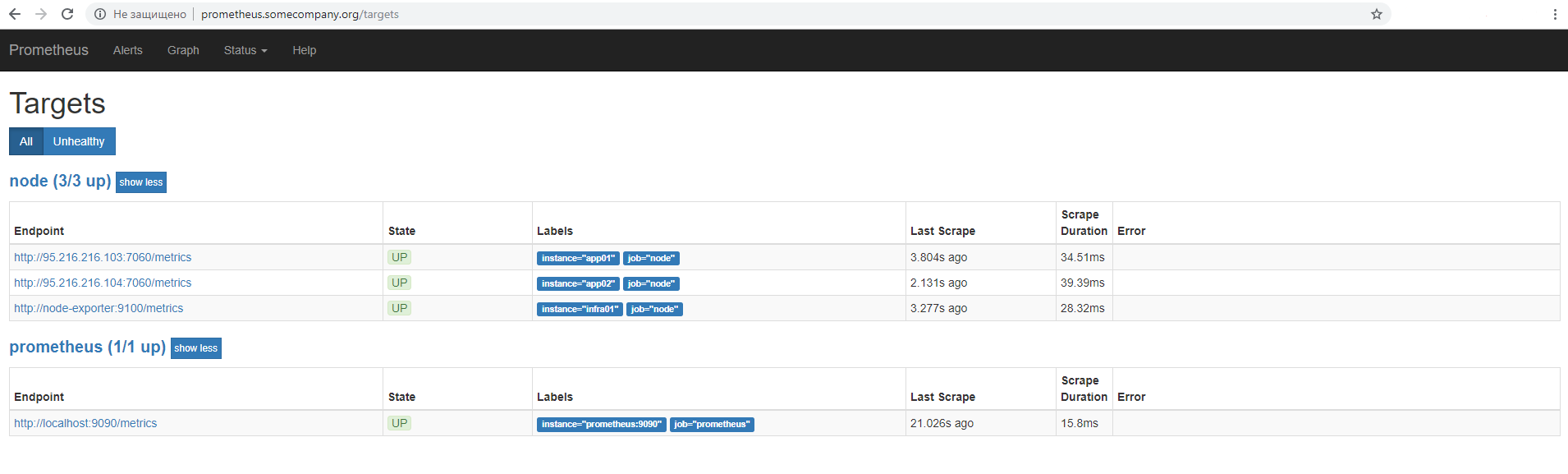Open site info via the not-secure icon
1568x474 pixels.
pos(100,14)
